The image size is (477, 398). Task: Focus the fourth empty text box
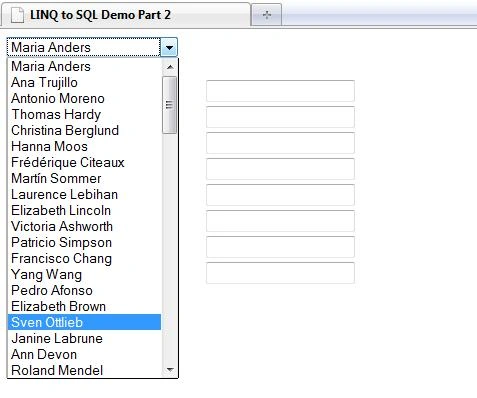tap(280, 169)
